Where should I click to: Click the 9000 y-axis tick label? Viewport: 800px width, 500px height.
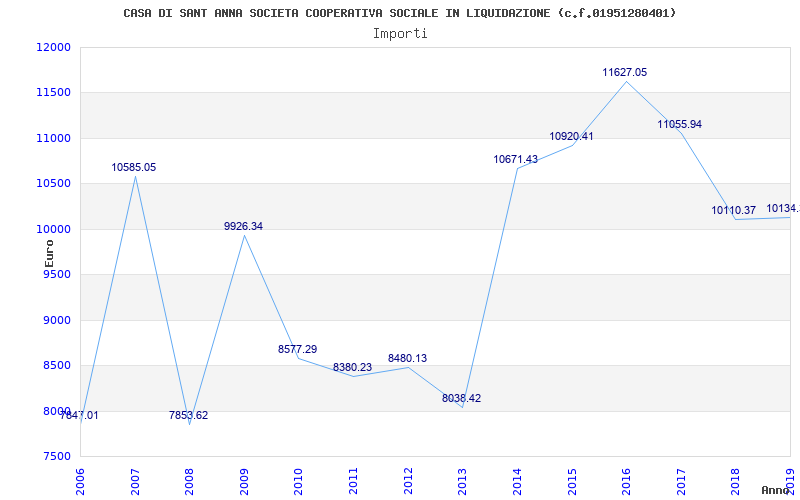(x=56, y=320)
